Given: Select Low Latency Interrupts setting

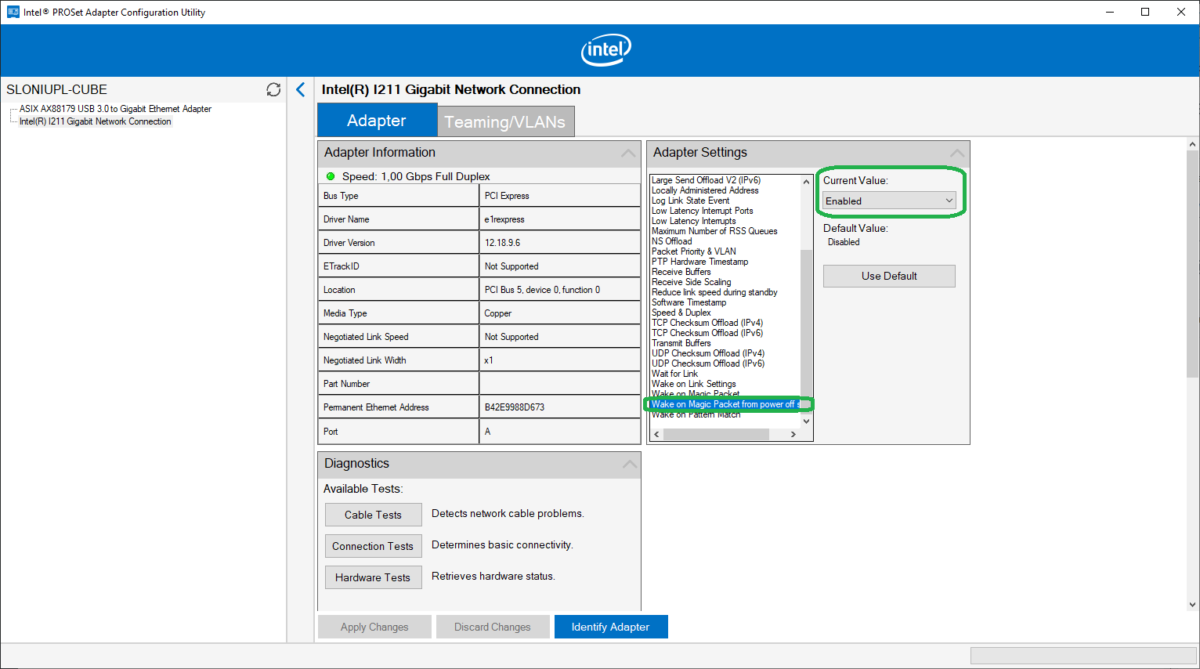Looking at the screenshot, I should click(693, 221).
